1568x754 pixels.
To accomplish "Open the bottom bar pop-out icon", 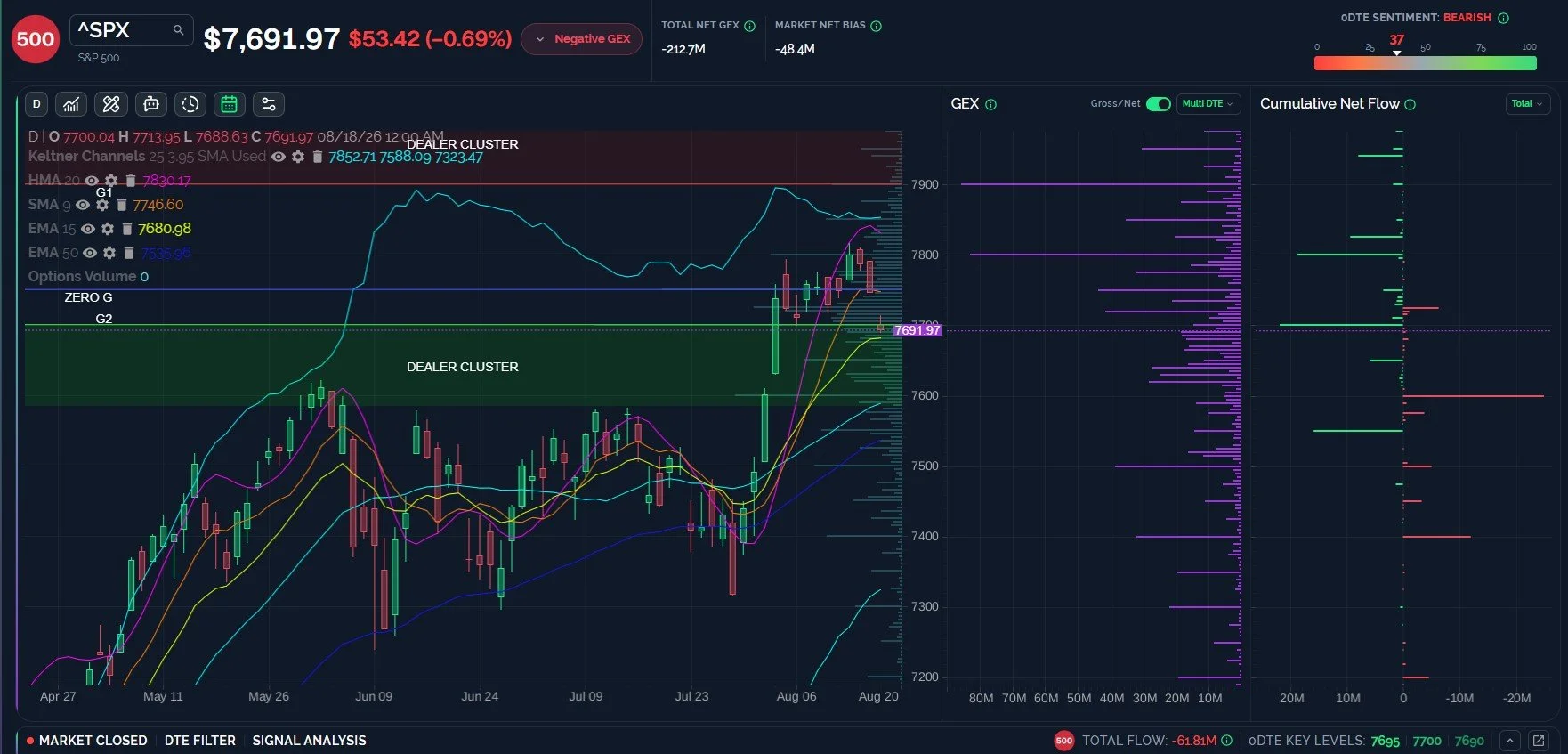I will pyautogui.click(x=1538, y=740).
